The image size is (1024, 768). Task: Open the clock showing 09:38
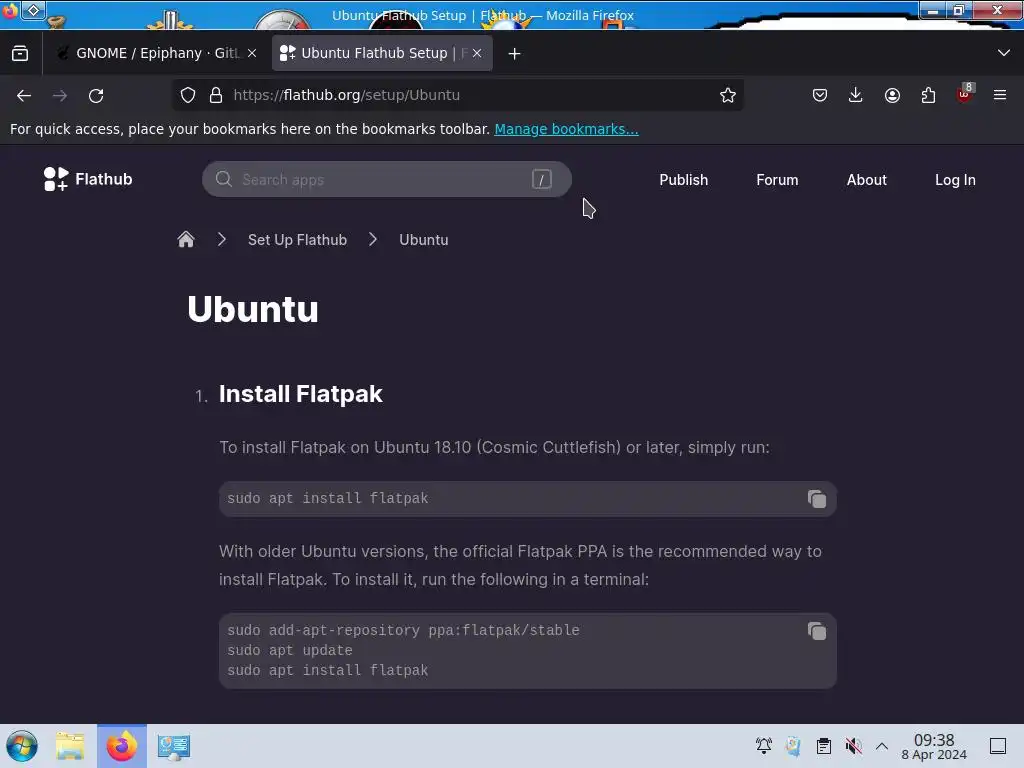point(934,746)
